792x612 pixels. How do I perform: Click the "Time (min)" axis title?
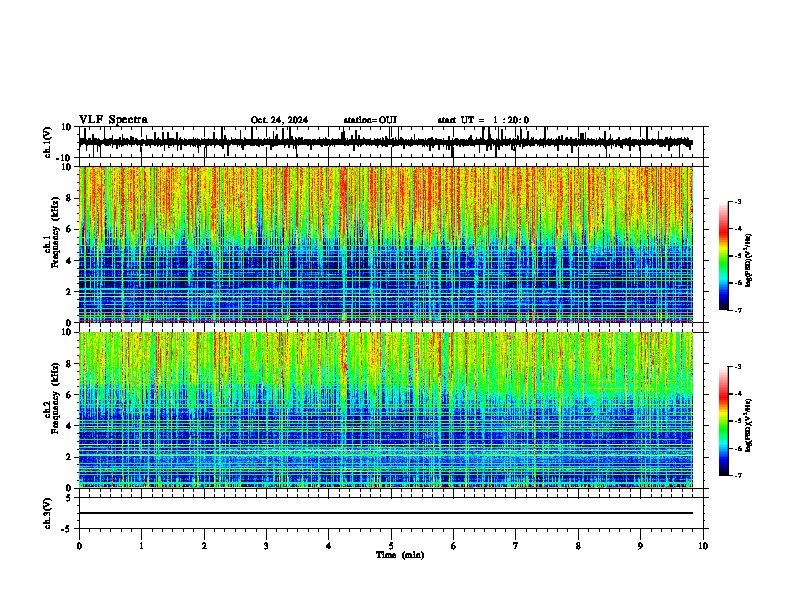400,555
